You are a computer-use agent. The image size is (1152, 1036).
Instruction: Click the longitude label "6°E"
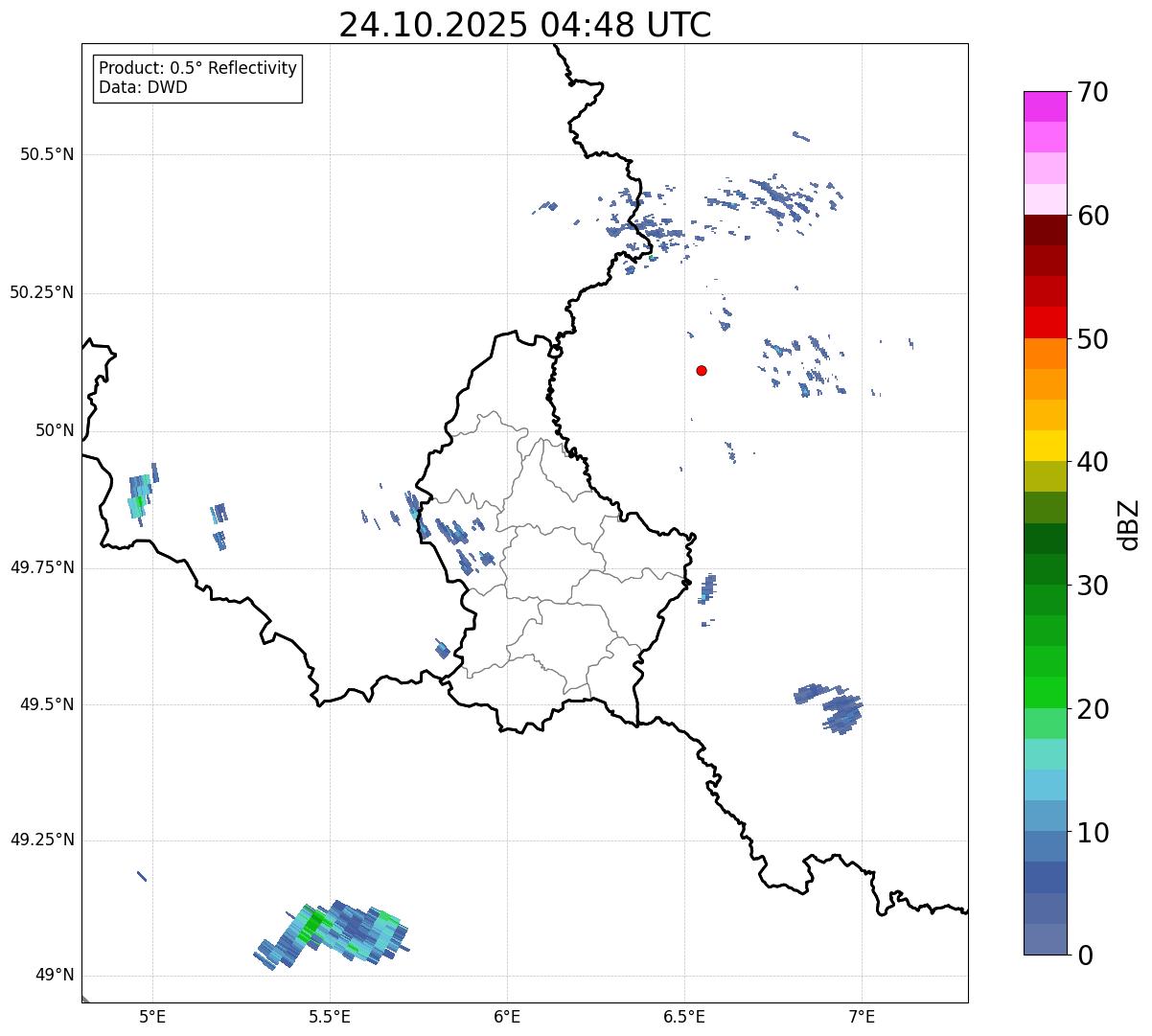point(507,1016)
